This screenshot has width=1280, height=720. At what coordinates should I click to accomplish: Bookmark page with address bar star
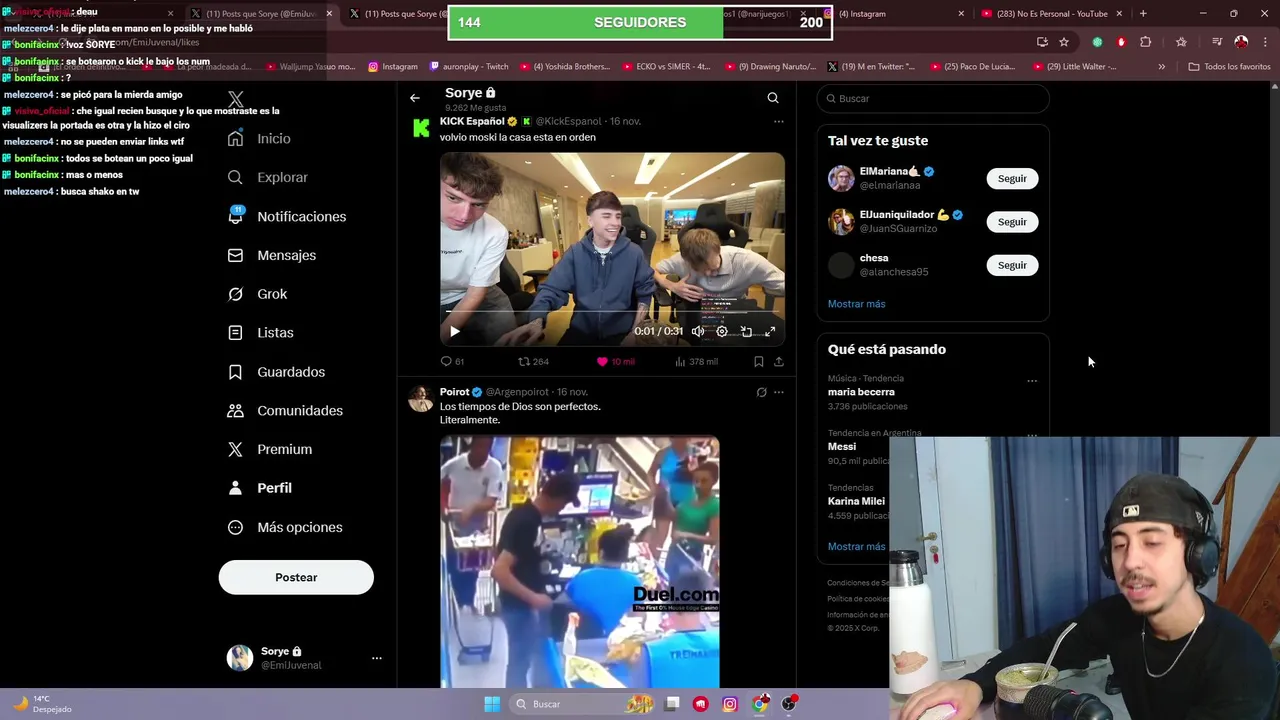coord(1064,42)
